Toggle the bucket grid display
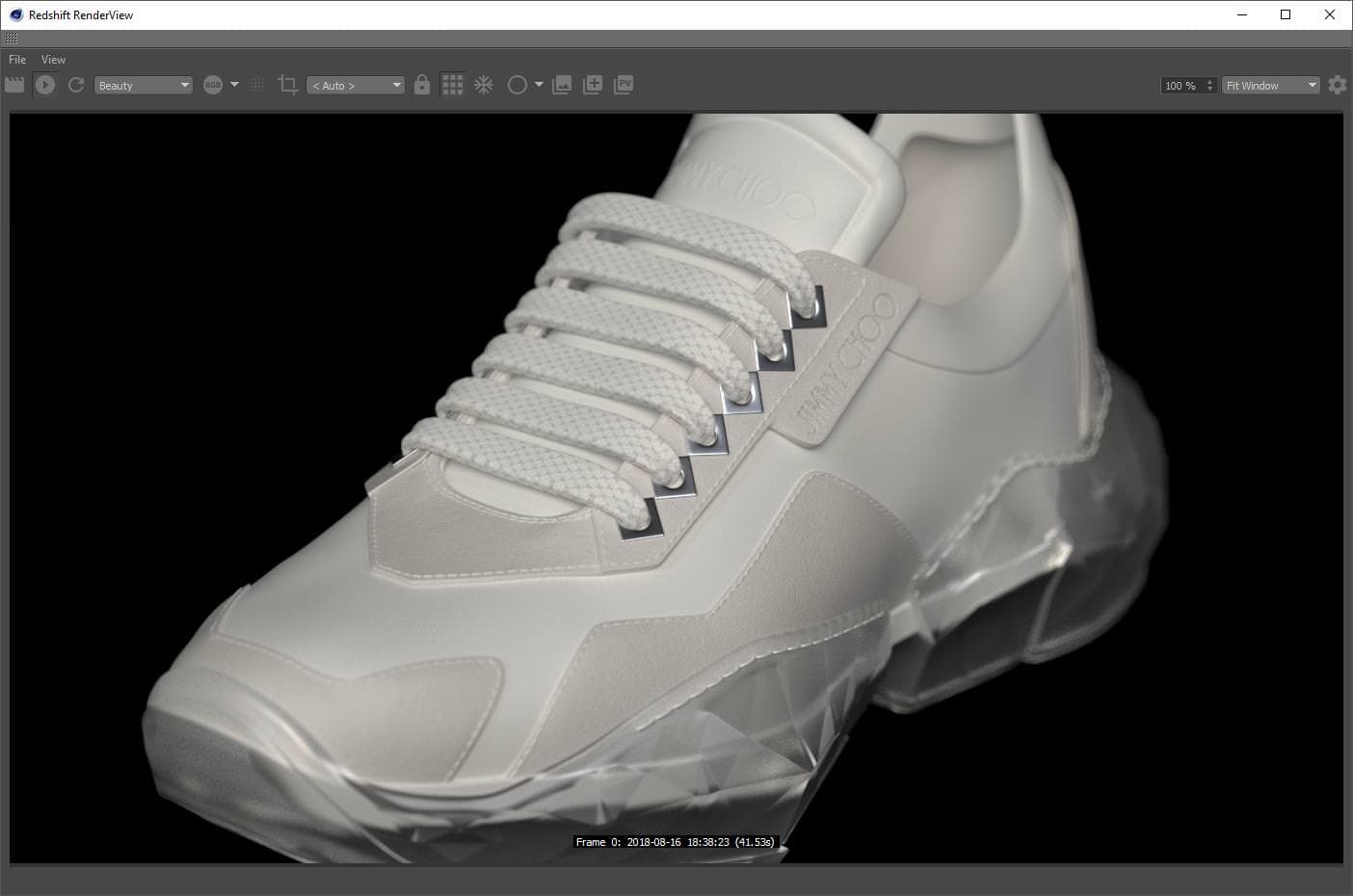Viewport: 1353px width, 896px height. [x=452, y=85]
